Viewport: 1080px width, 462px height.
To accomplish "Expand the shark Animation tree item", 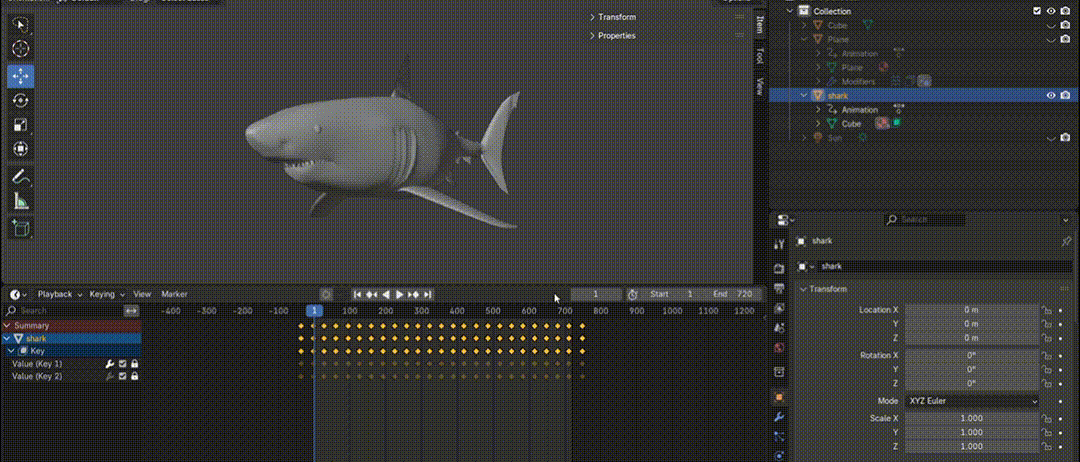I will pos(818,110).
